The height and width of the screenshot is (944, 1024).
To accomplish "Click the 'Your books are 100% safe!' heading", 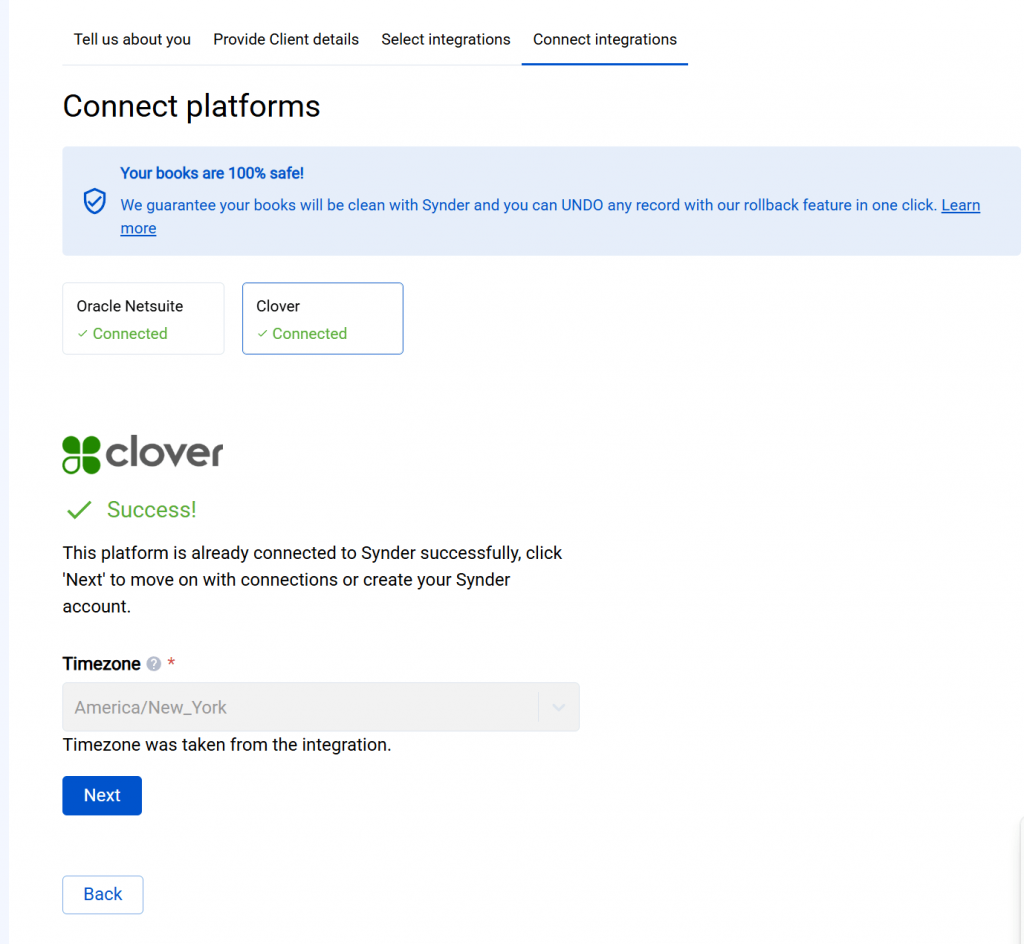I will pyautogui.click(x=212, y=173).
